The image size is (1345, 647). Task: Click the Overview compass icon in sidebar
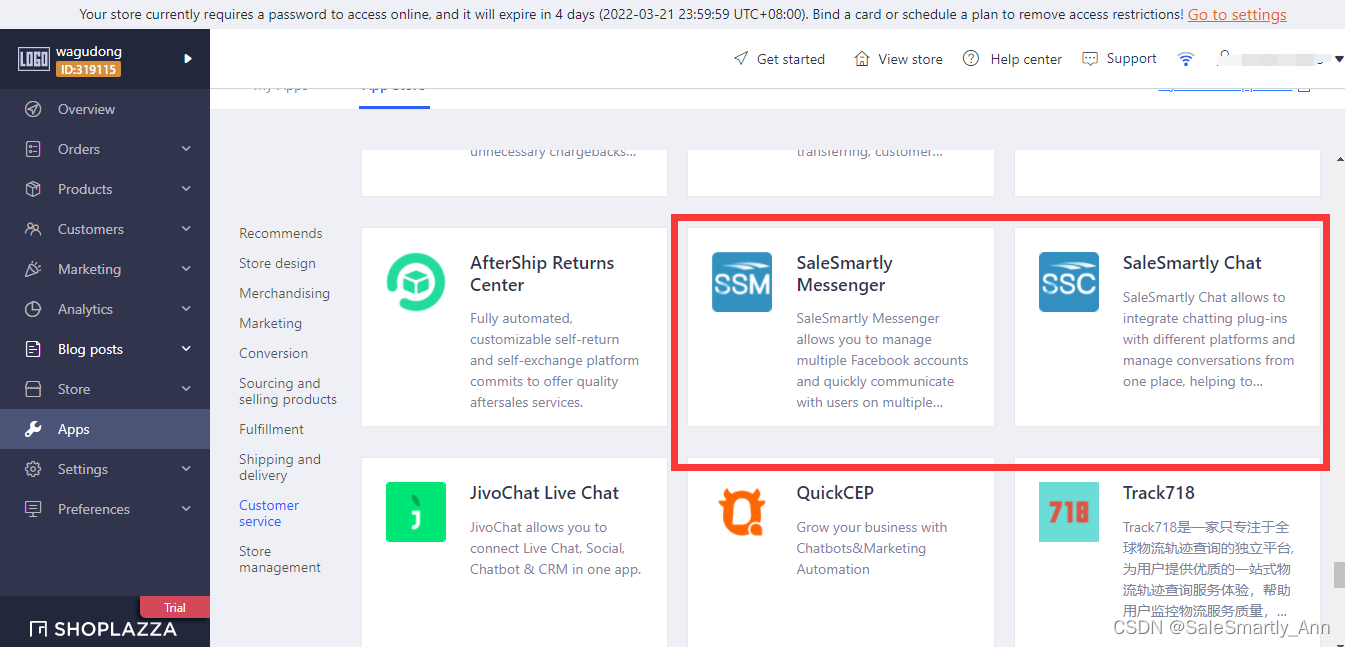[33, 109]
